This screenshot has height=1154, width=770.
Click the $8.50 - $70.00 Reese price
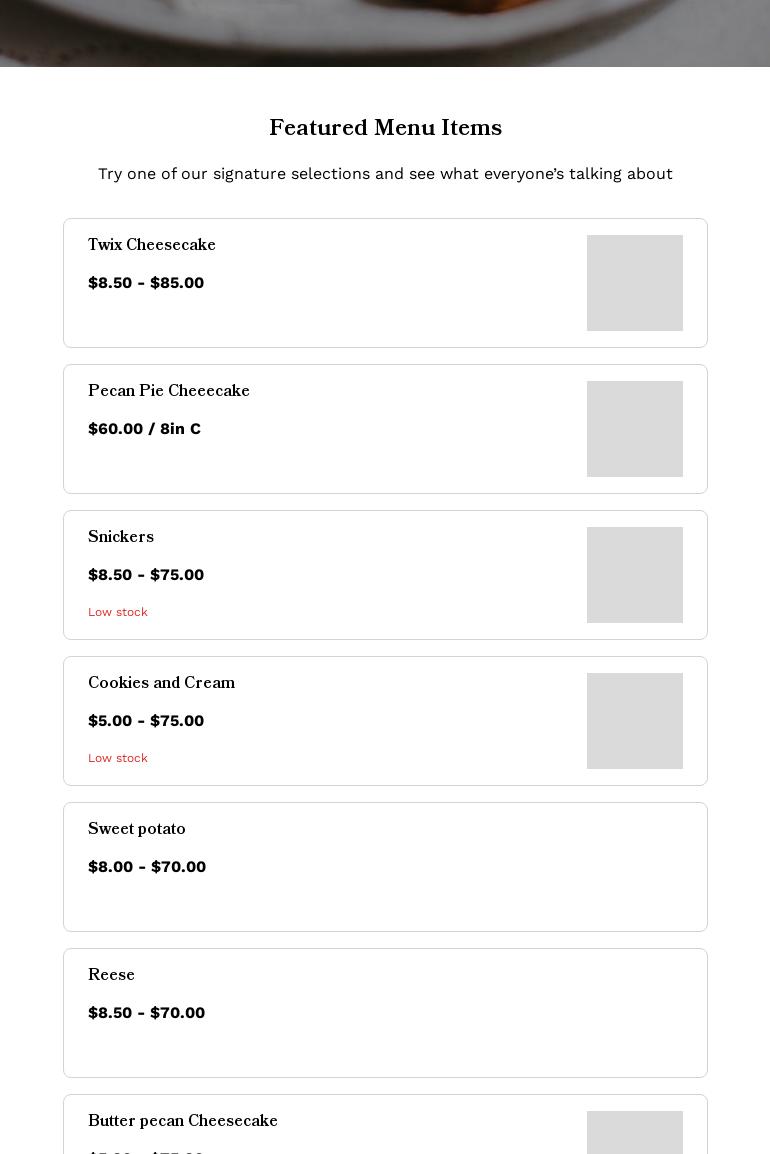(x=146, y=1013)
